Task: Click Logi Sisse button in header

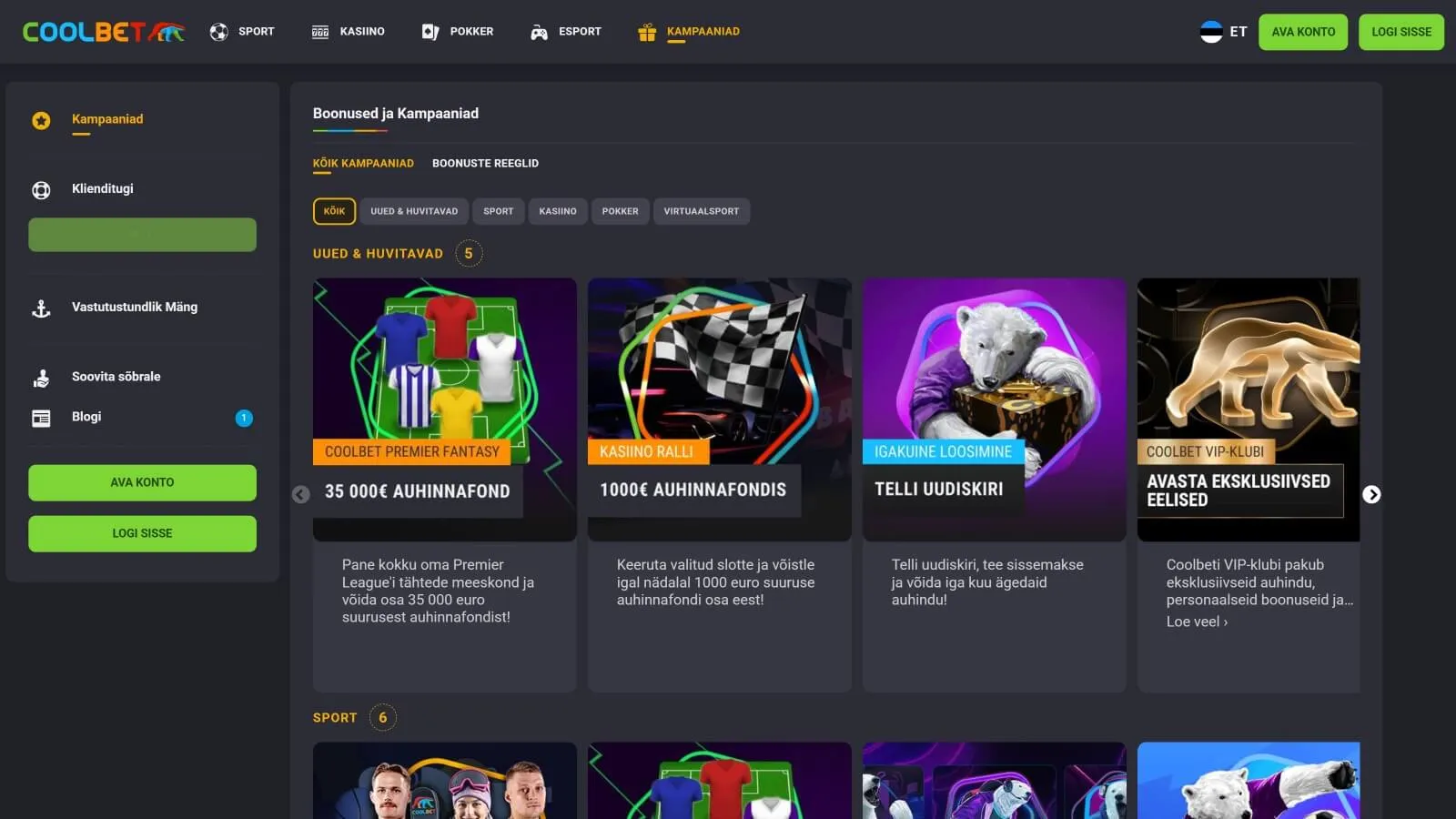Action: pos(1401,32)
